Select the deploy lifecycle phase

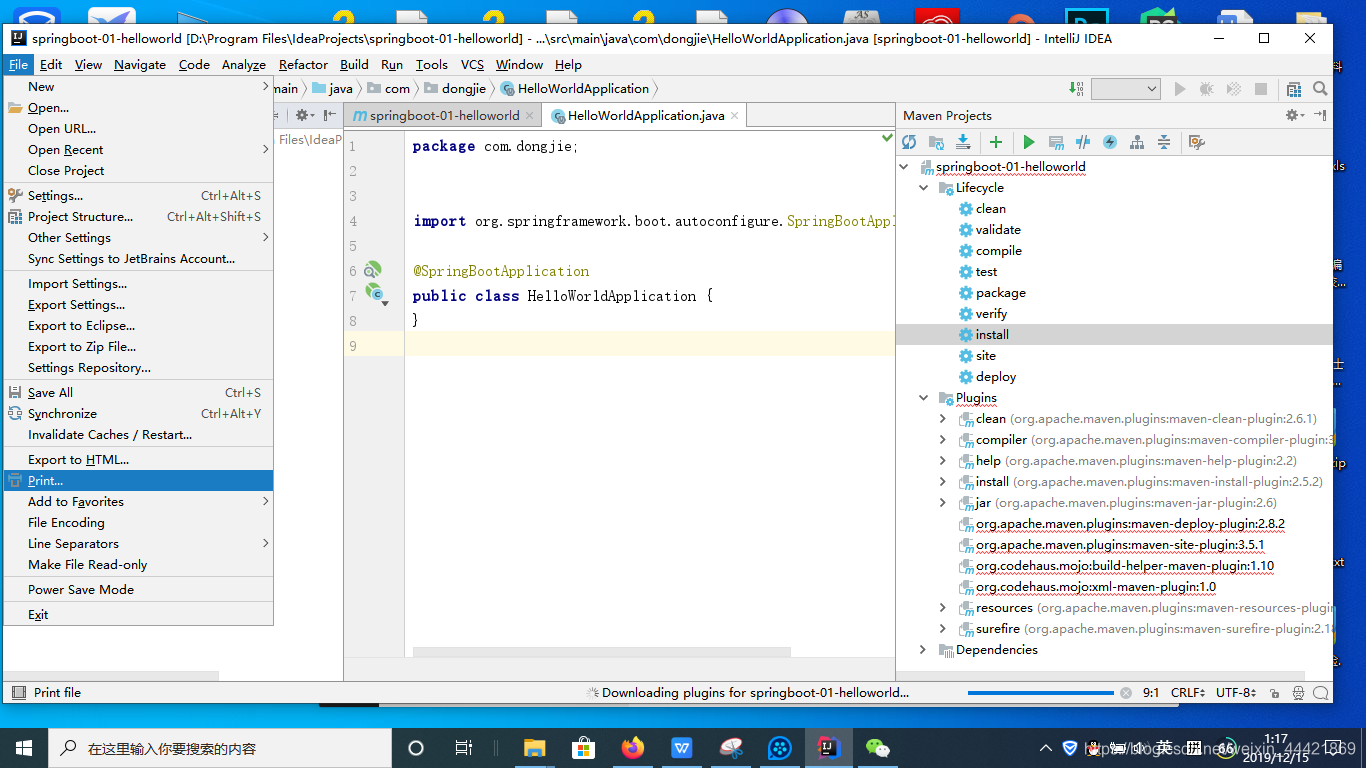click(996, 376)
